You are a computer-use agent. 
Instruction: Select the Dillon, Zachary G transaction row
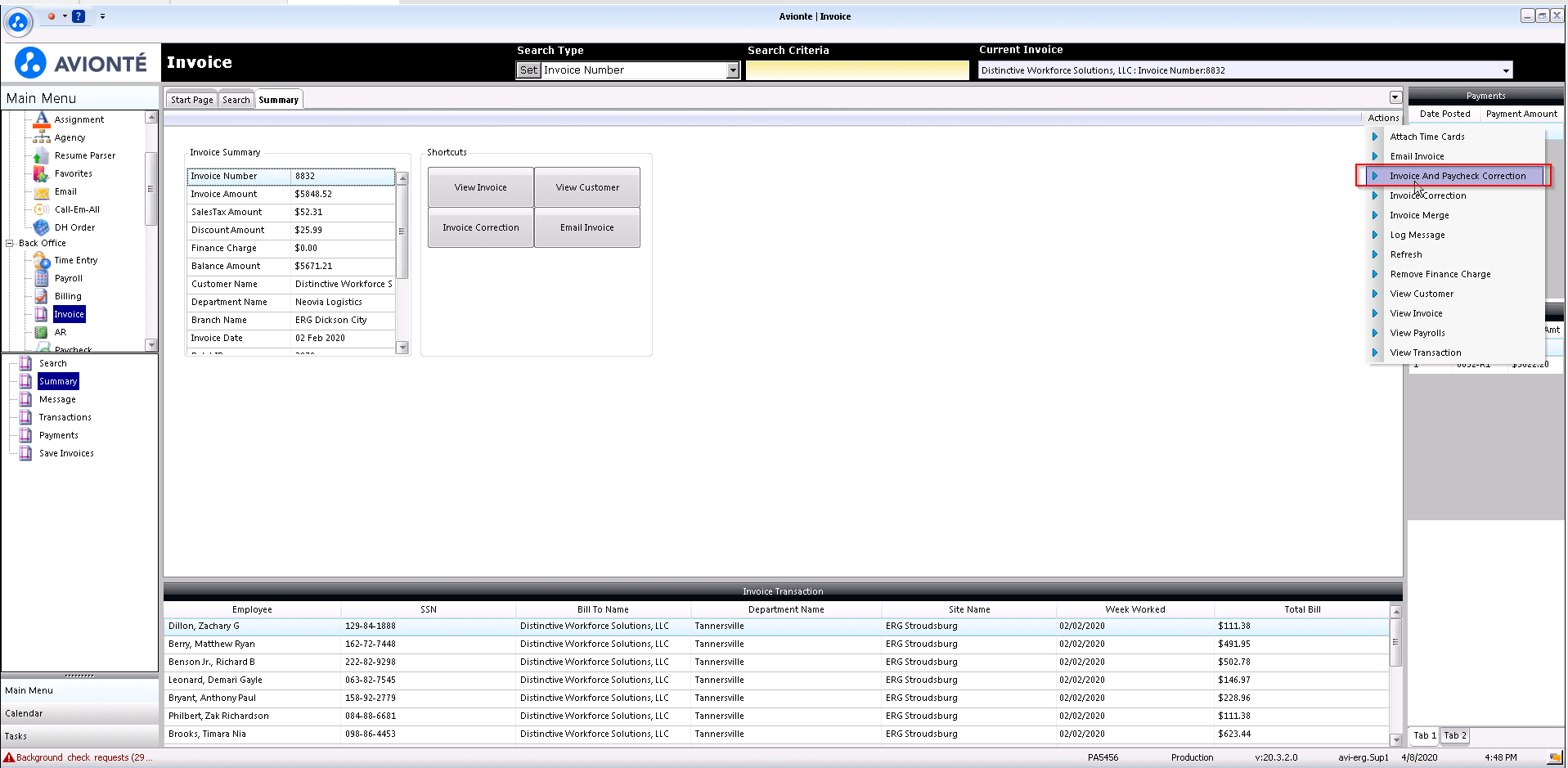[x=776, y=626]
